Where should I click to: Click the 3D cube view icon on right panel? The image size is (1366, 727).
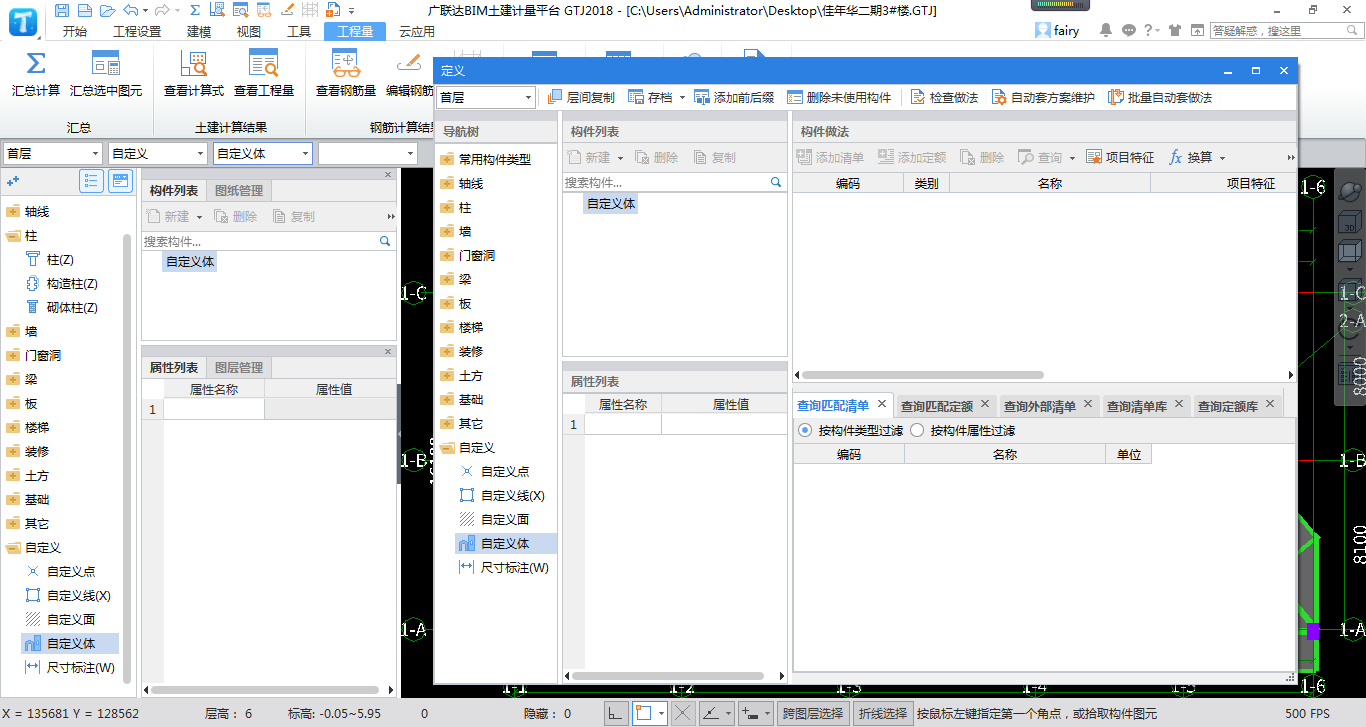[1350, 222]
